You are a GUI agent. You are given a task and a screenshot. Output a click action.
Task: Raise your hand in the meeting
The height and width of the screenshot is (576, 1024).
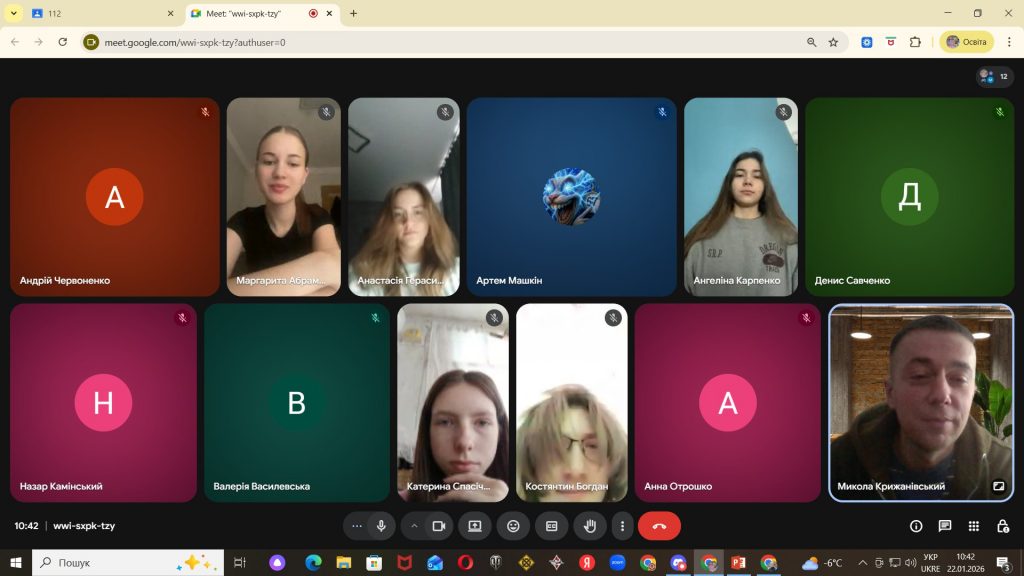pos(590,526)
